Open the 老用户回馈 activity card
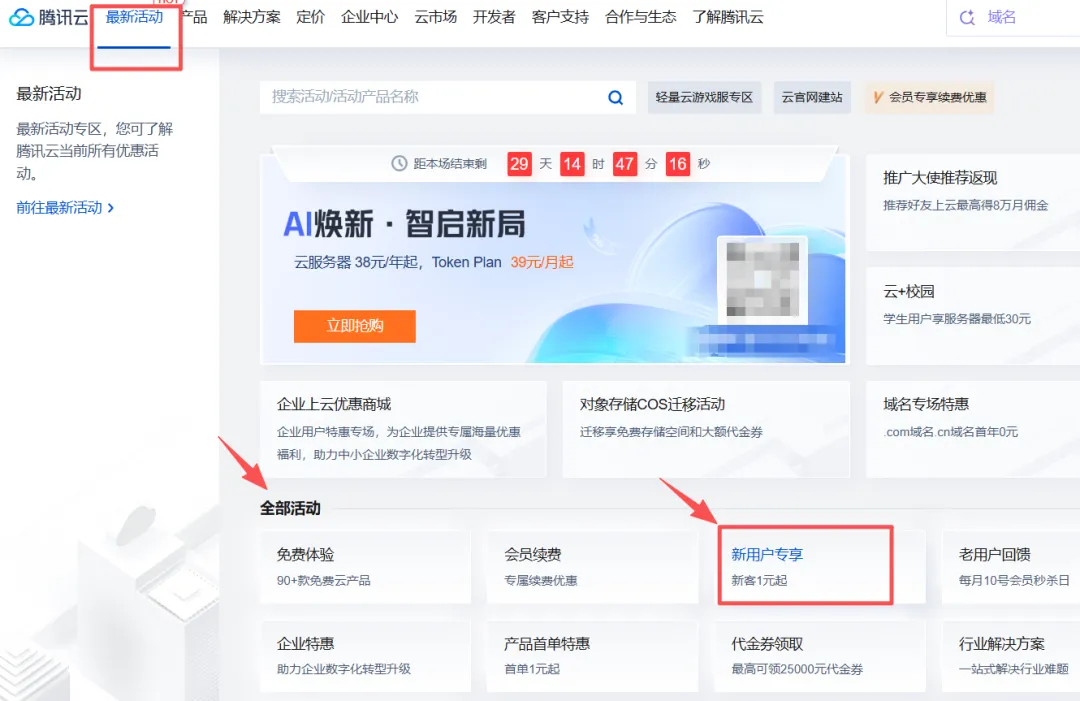Viewport: 1080px width, 701px height. coord(1010,567)
